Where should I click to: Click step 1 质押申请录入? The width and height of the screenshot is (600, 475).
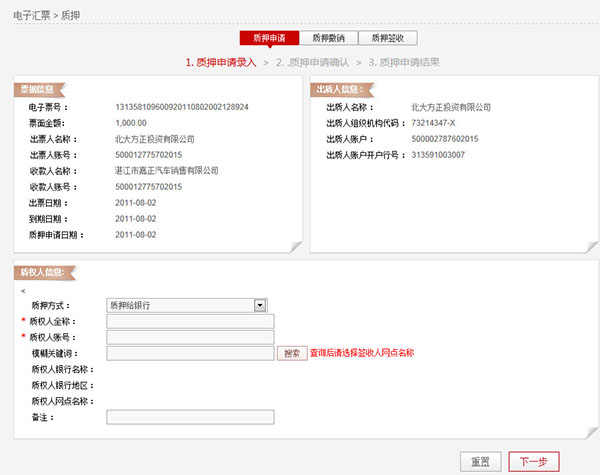[221, 62]
